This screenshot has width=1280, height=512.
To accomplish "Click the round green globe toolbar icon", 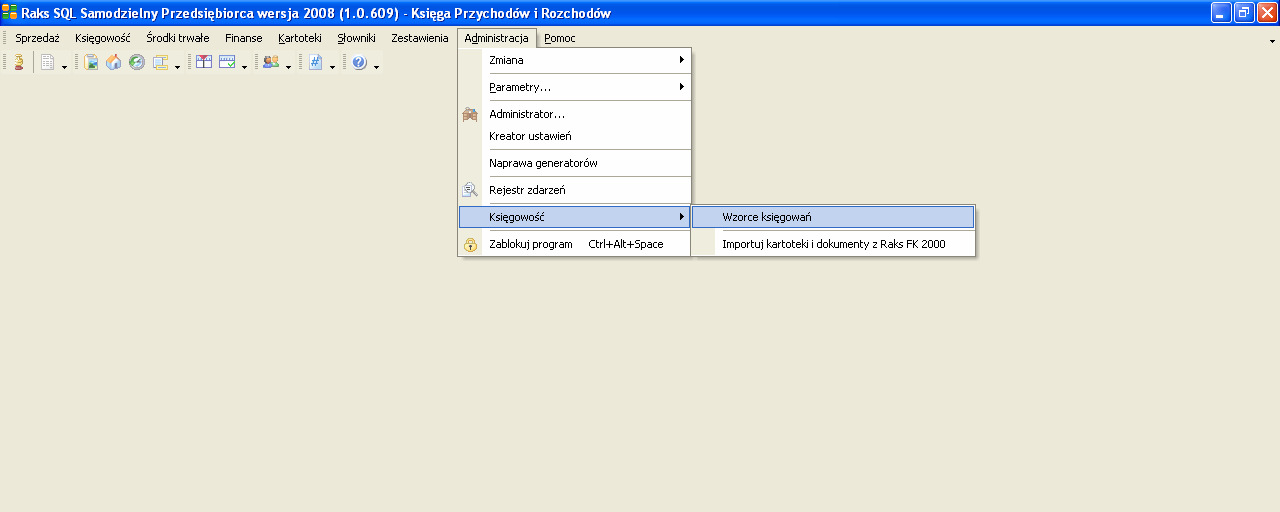I will pos(137,62).
